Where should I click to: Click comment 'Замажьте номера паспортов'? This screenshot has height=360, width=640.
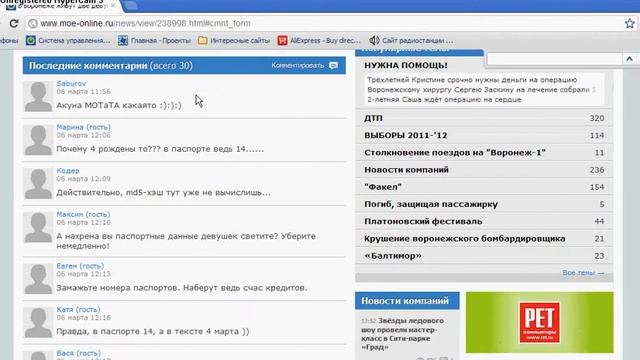pyautogui.click(x=182, y=288)
